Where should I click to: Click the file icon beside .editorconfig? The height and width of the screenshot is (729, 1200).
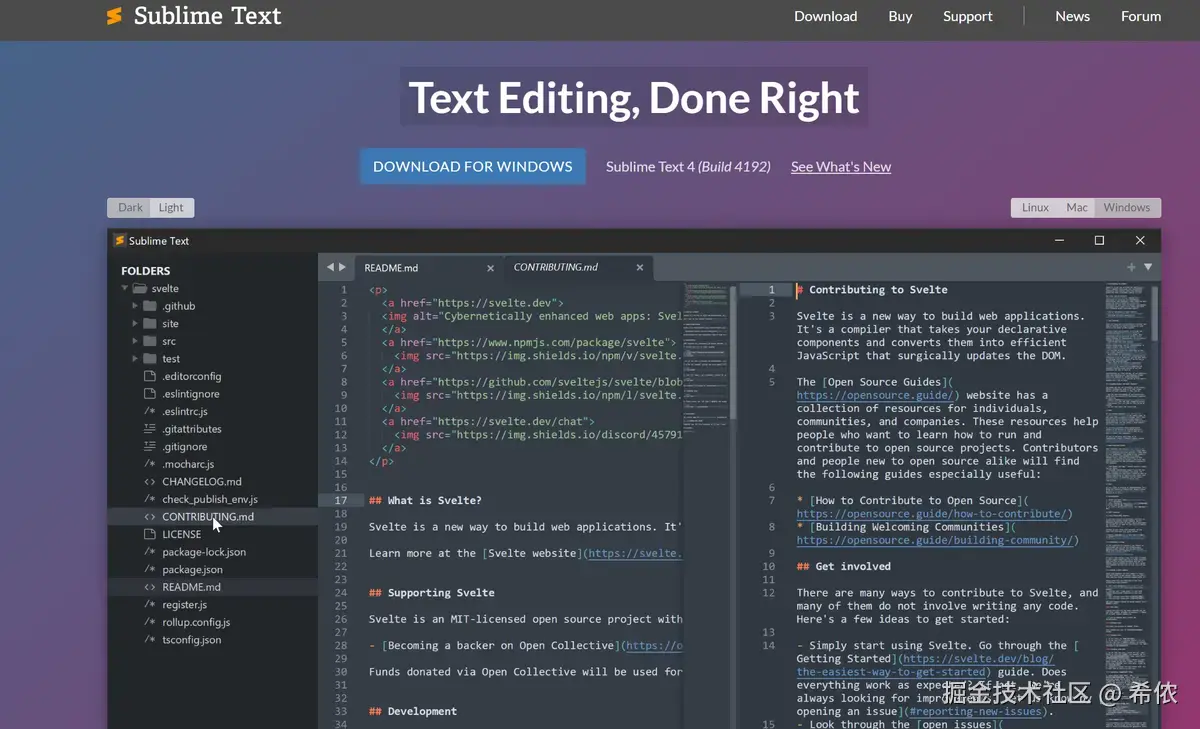[x=150, y=376]
